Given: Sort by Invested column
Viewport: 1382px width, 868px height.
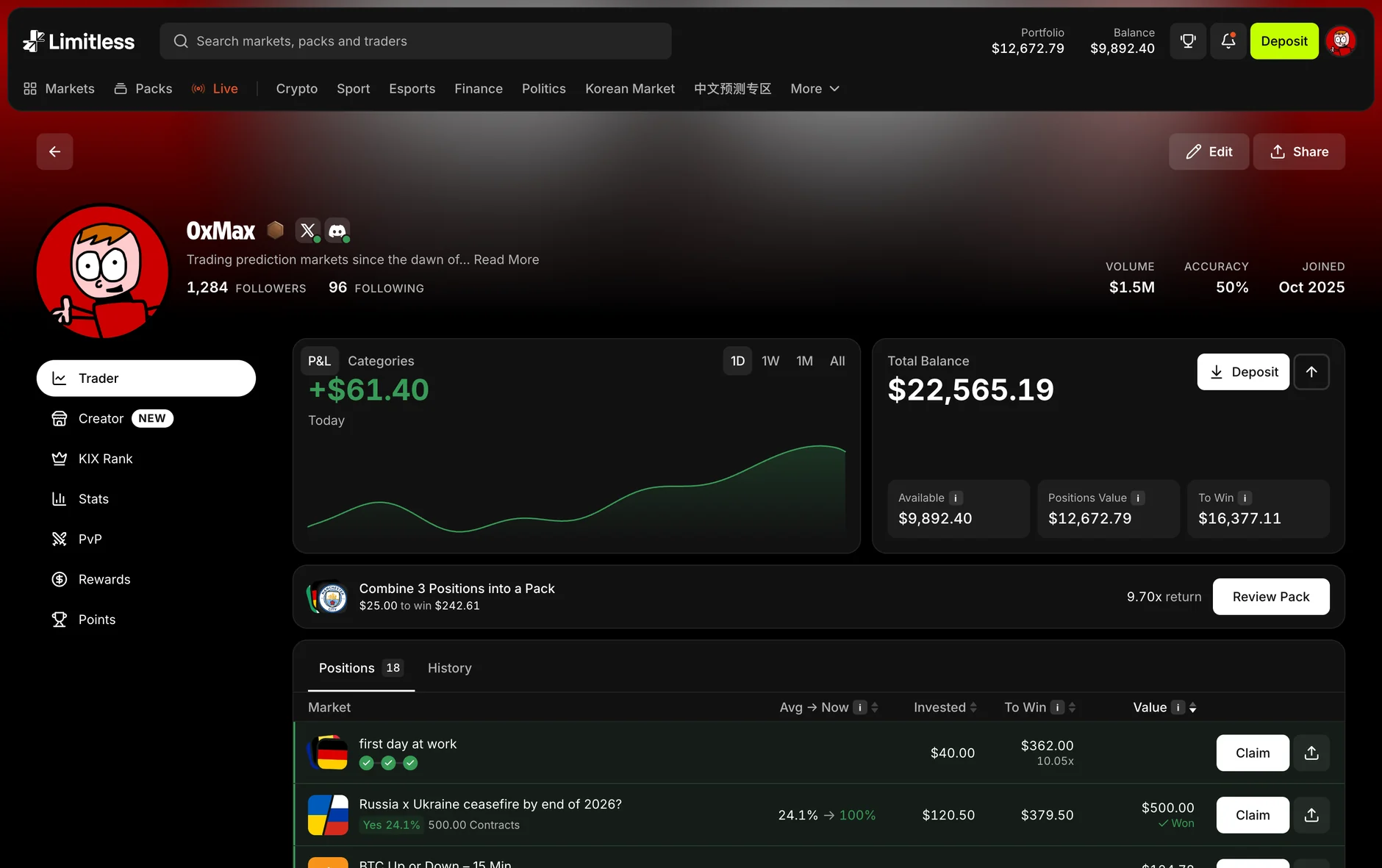Looking at the screenshot, I should point(973,707).
